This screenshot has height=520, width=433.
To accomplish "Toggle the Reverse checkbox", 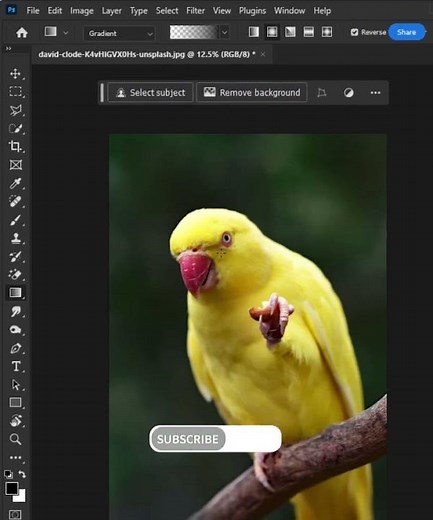I will pyautogui.click(x=354, y=32).
